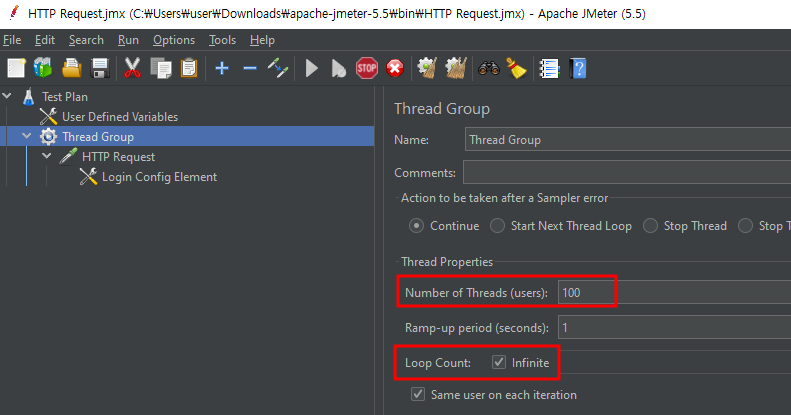Click the Thread Group Name field
This screenshot has height=415, width=791.
pyautogui.click(x=628, y=140)
